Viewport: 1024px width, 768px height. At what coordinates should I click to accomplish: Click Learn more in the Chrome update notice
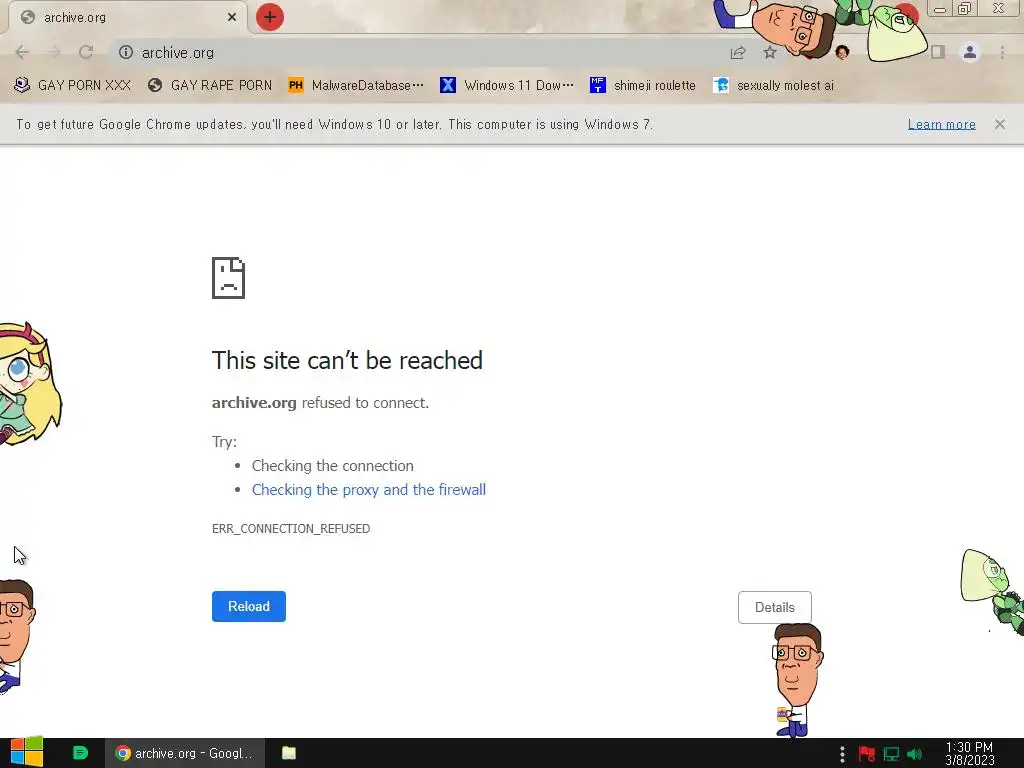point(941,124)
